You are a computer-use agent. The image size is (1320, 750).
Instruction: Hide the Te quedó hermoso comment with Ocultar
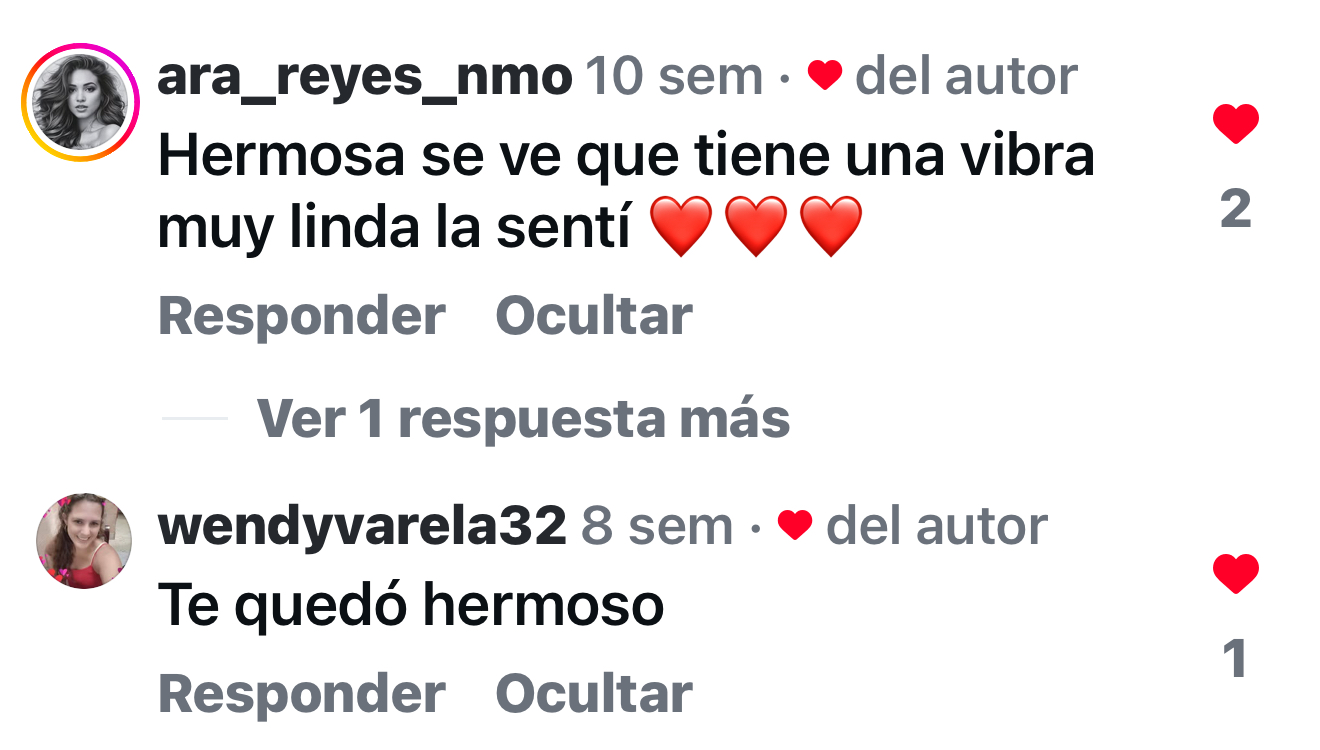point(594,694)
